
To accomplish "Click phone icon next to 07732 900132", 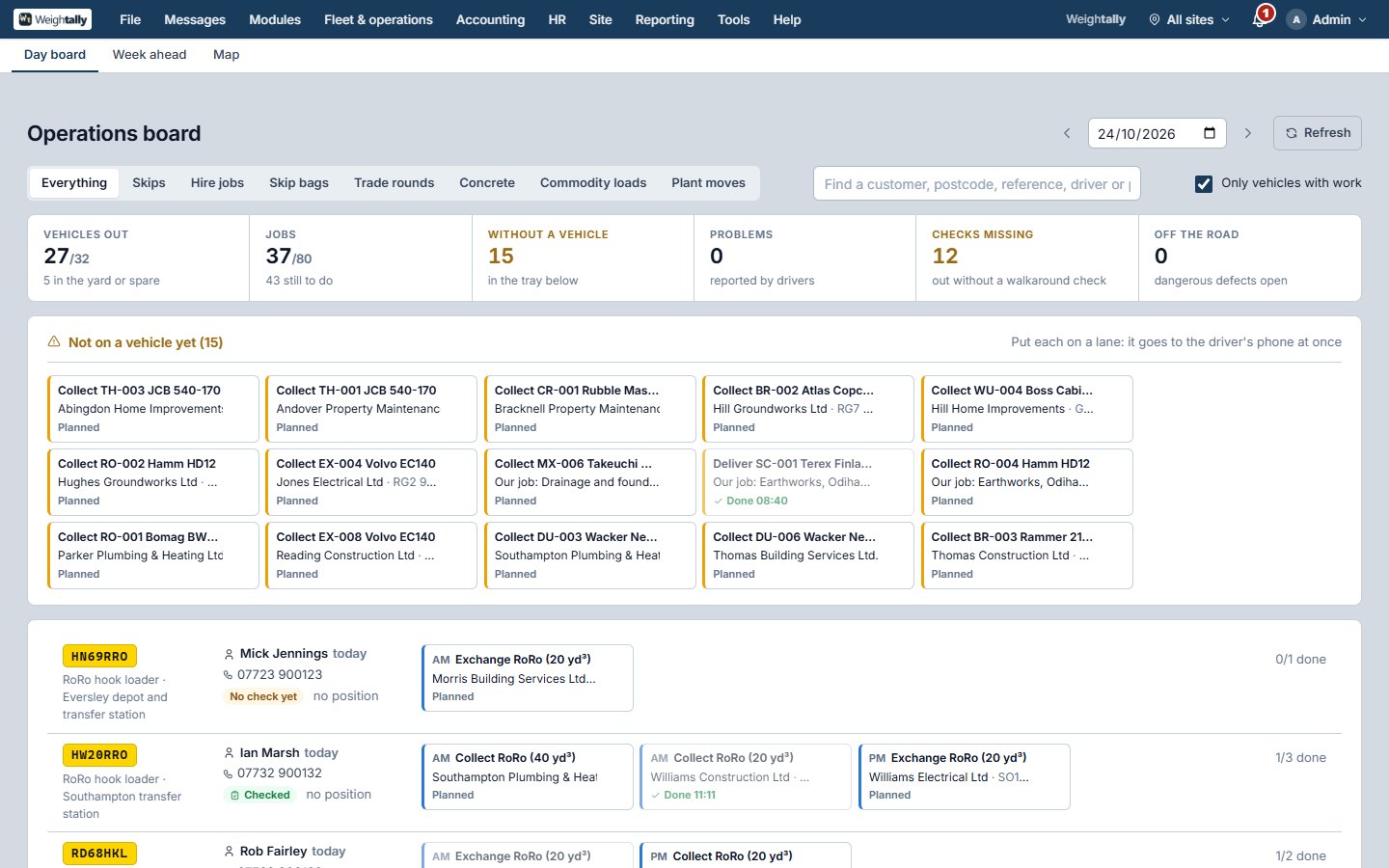I will 229,773.
